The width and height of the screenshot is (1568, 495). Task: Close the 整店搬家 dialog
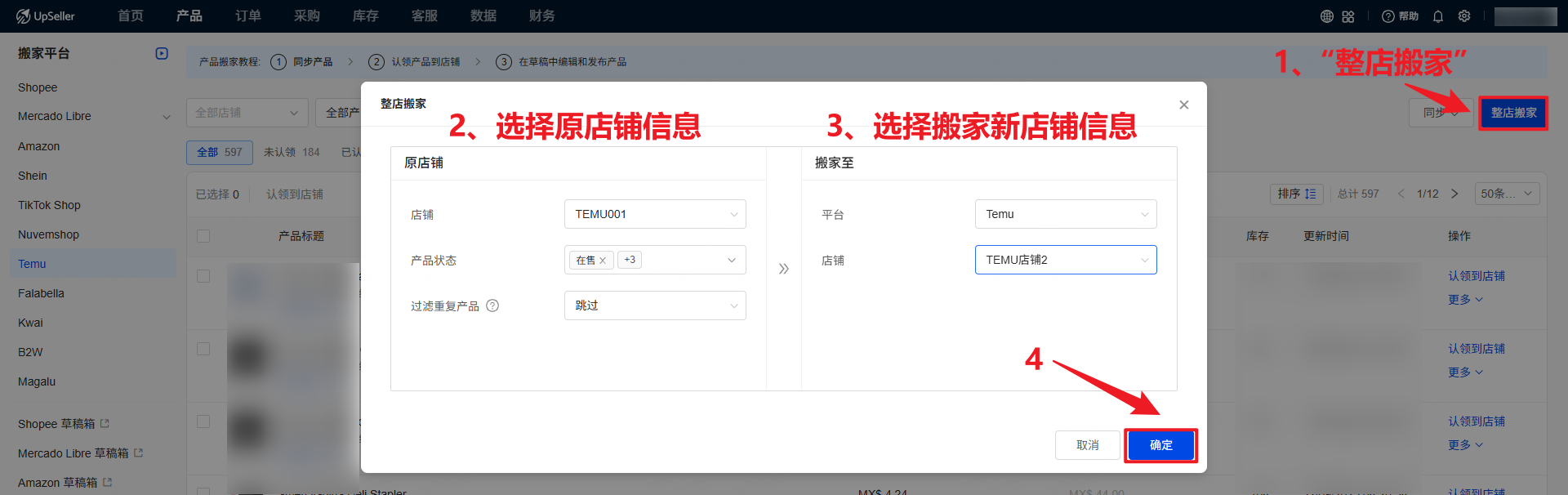(1184, 105)
